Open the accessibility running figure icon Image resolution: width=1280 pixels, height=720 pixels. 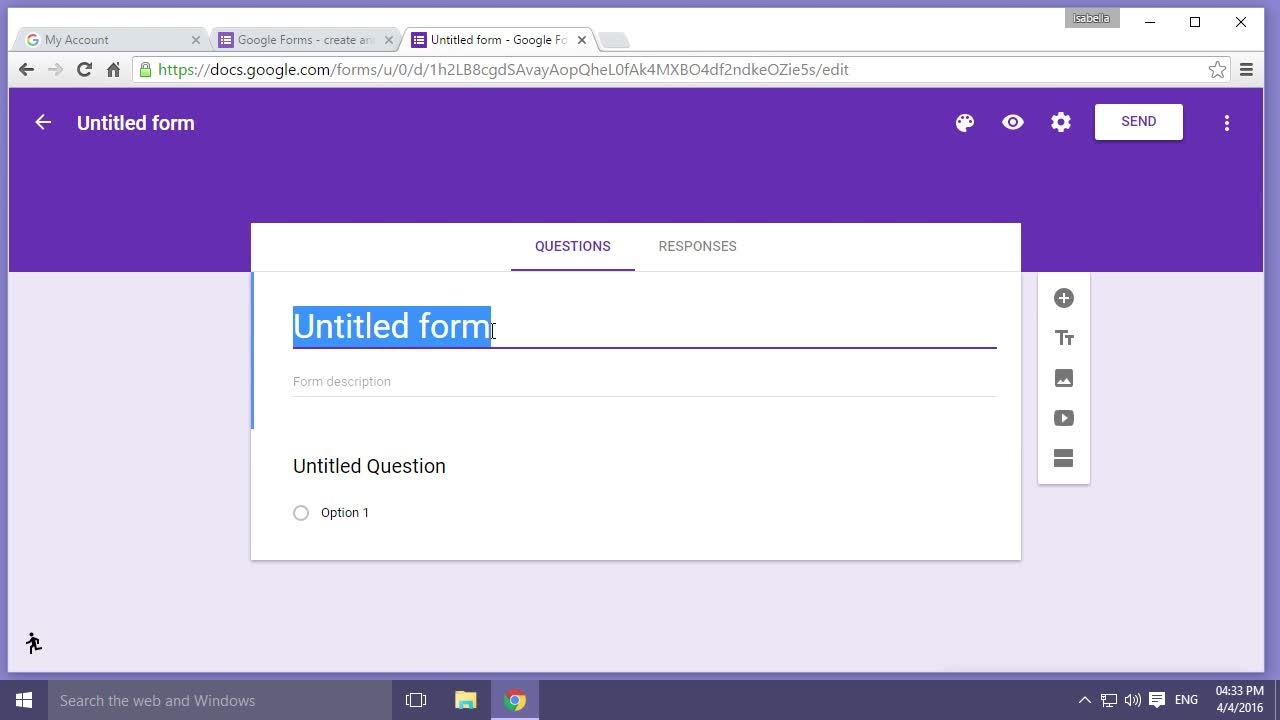pos(34,643)
